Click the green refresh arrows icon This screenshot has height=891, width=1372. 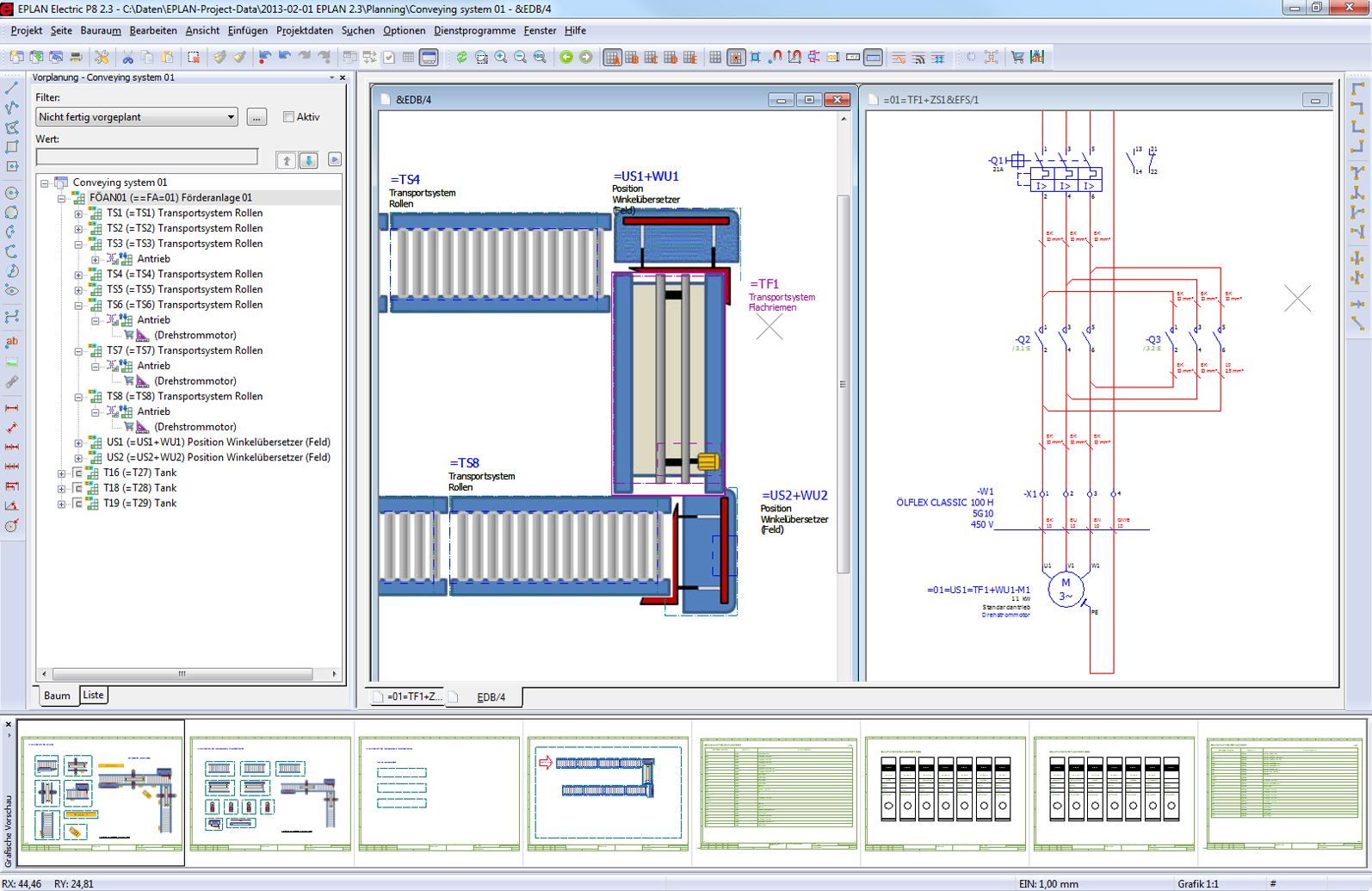[462, 58]
